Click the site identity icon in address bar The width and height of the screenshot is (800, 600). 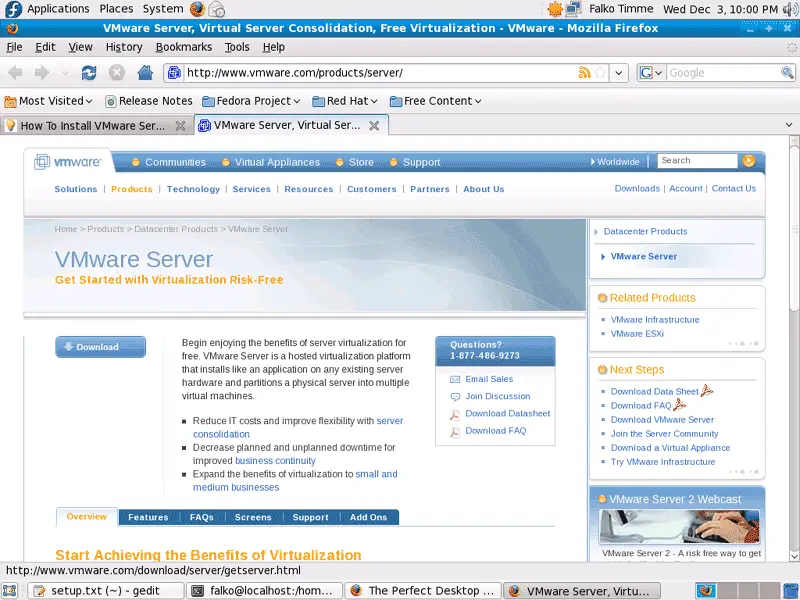[x=174, y=73]
